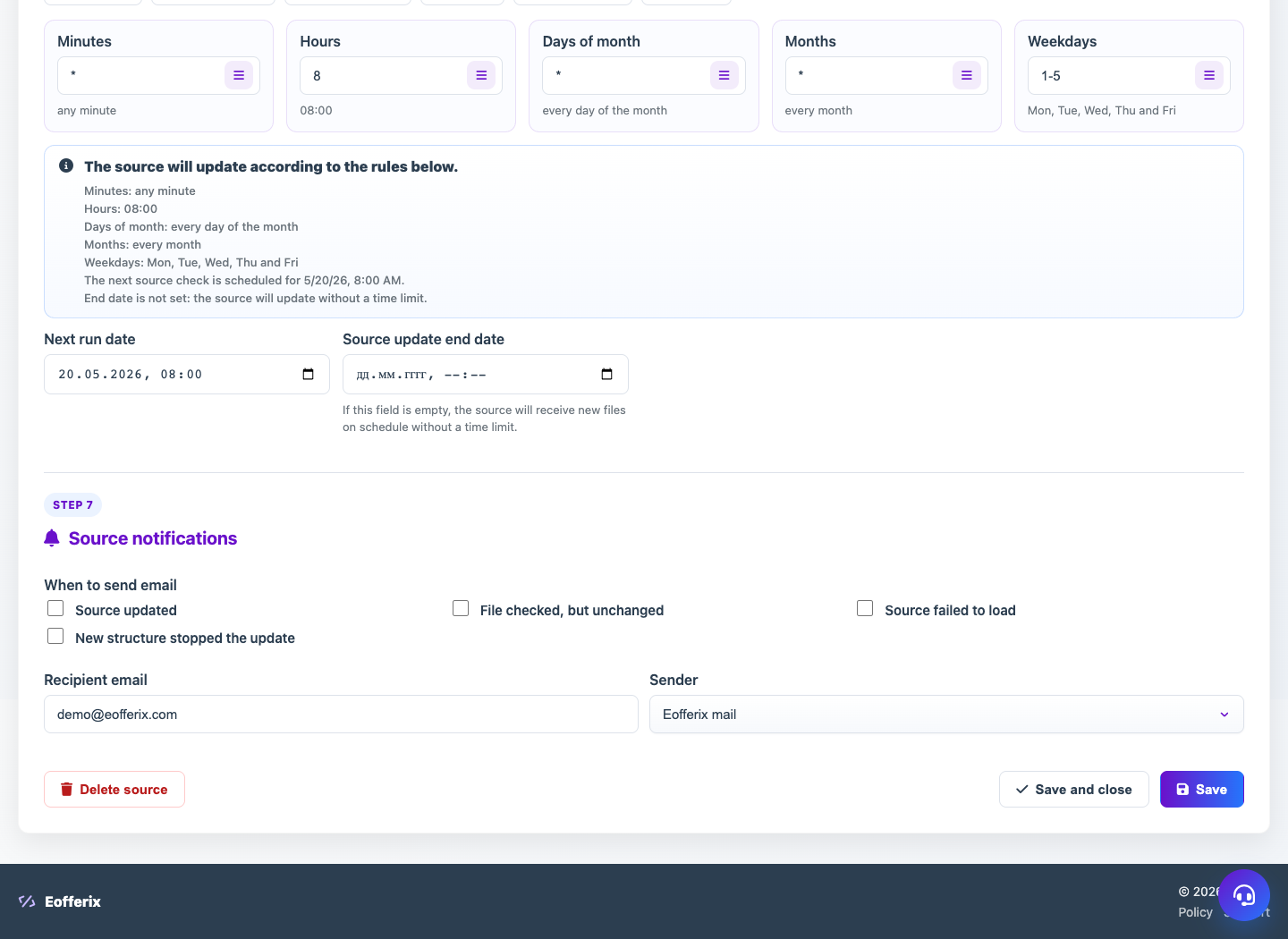This screenshot has width=1288, height=939.
Task: Enable File checked, but unchanged checkbox
Action: (x=461, y=608)
